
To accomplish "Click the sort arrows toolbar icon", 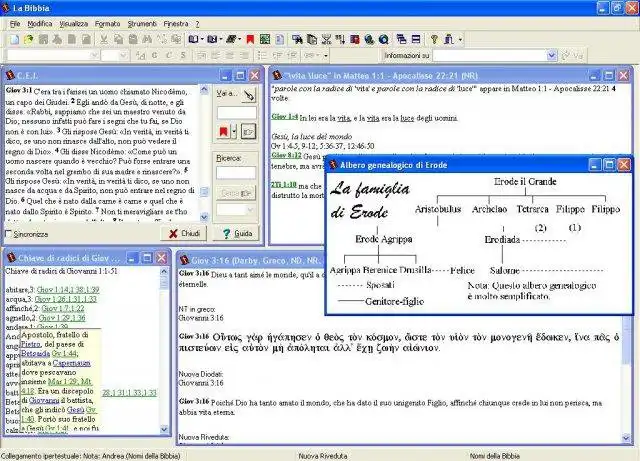I will 340,39.
